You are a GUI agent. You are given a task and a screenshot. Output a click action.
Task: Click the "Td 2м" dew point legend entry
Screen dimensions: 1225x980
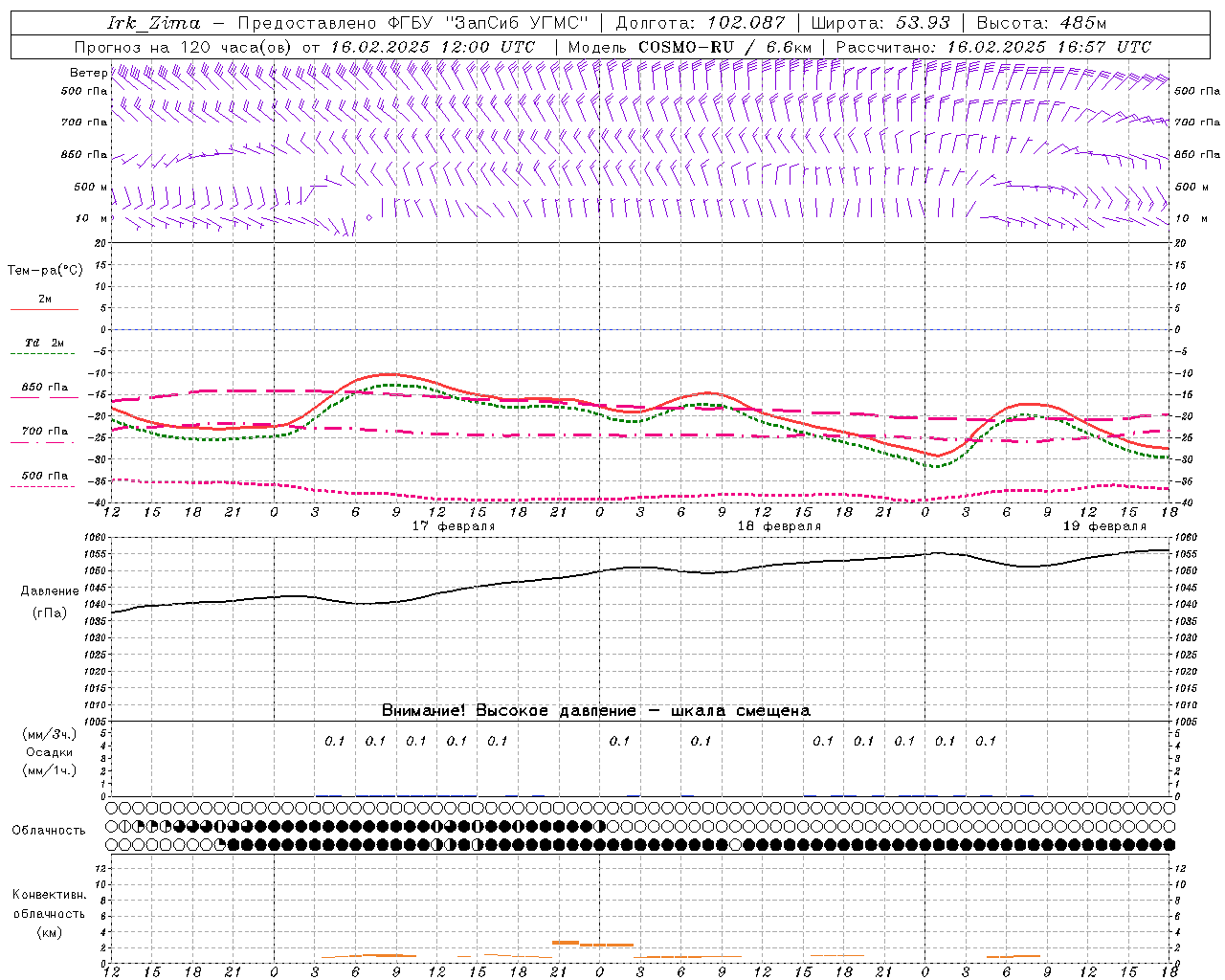45,343
